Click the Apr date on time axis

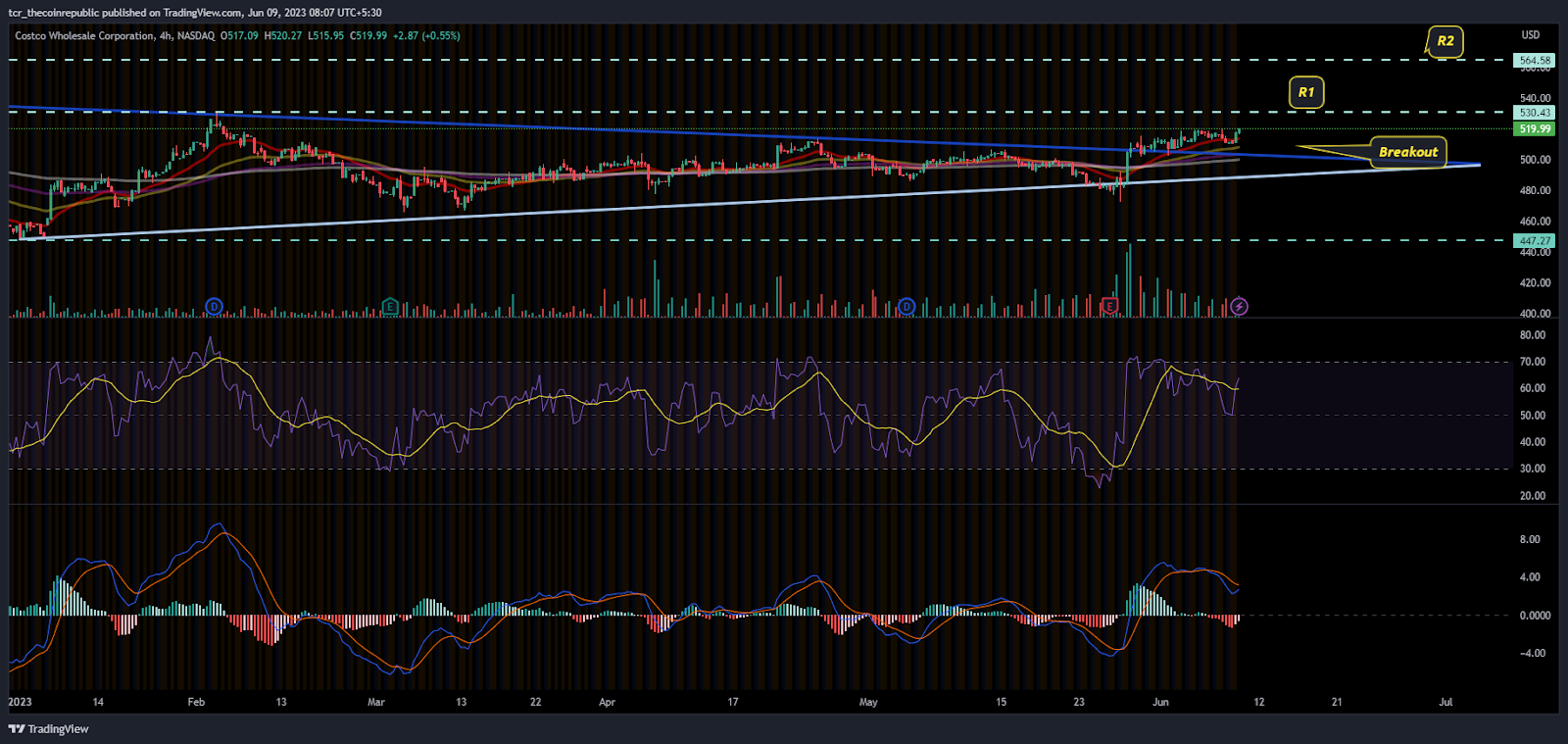click(607, 702)
